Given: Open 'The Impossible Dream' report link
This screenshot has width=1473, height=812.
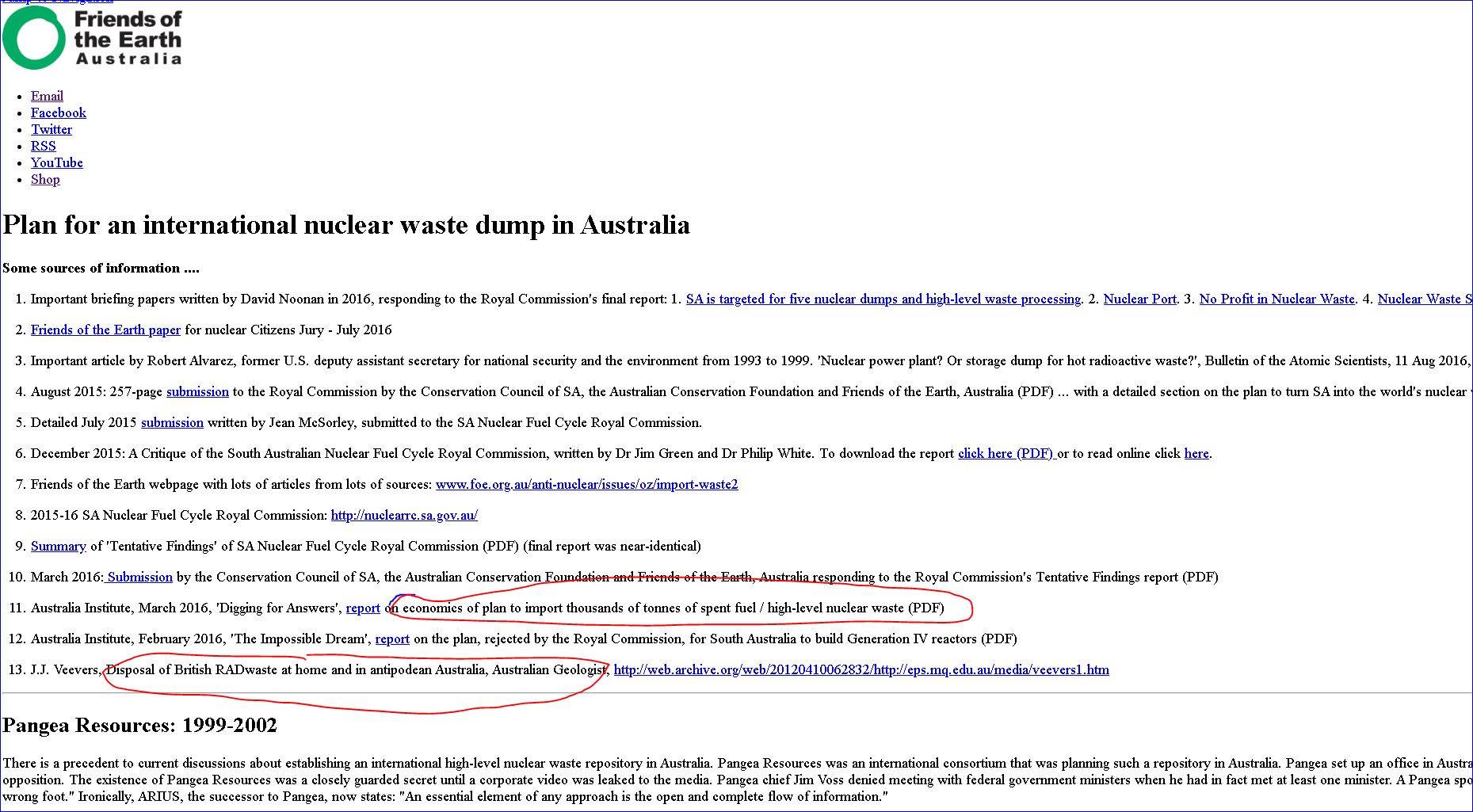Looking at the screenshot, I should (x=392, y=639).
